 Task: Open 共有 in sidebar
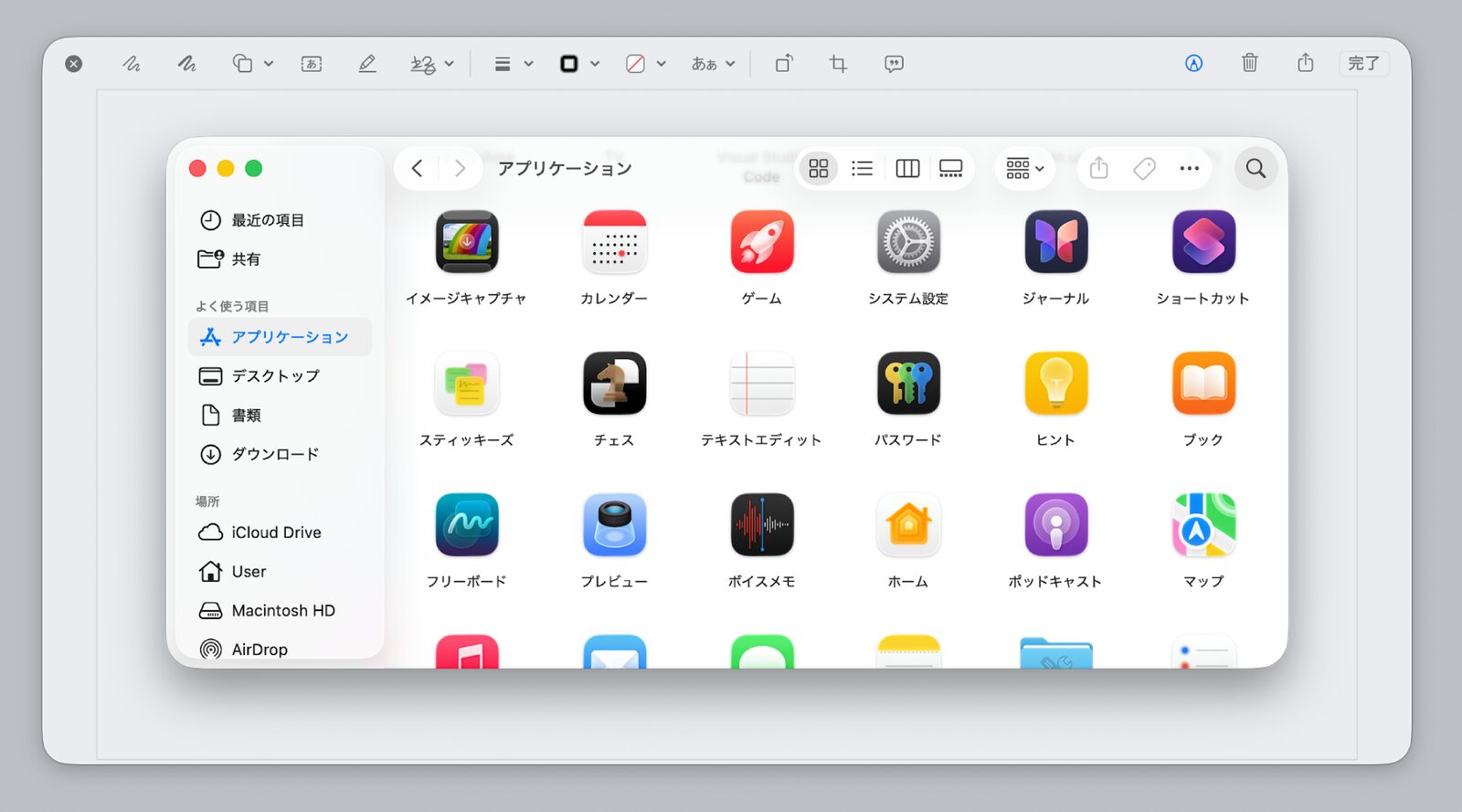click(x=280, y=259)
